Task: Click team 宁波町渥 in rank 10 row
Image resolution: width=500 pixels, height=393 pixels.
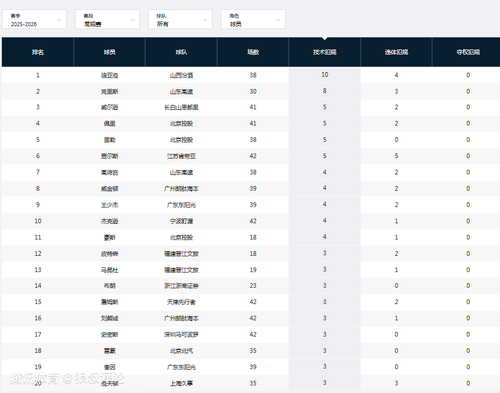Action: pos(181,221)
